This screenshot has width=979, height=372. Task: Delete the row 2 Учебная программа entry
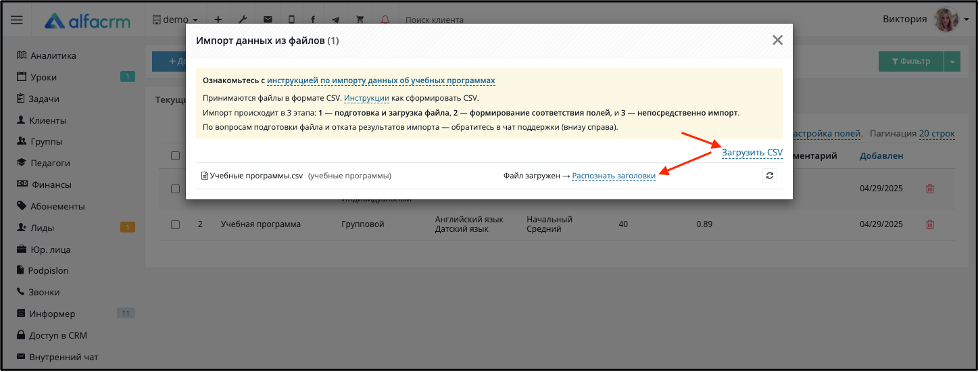pos(930,224)
